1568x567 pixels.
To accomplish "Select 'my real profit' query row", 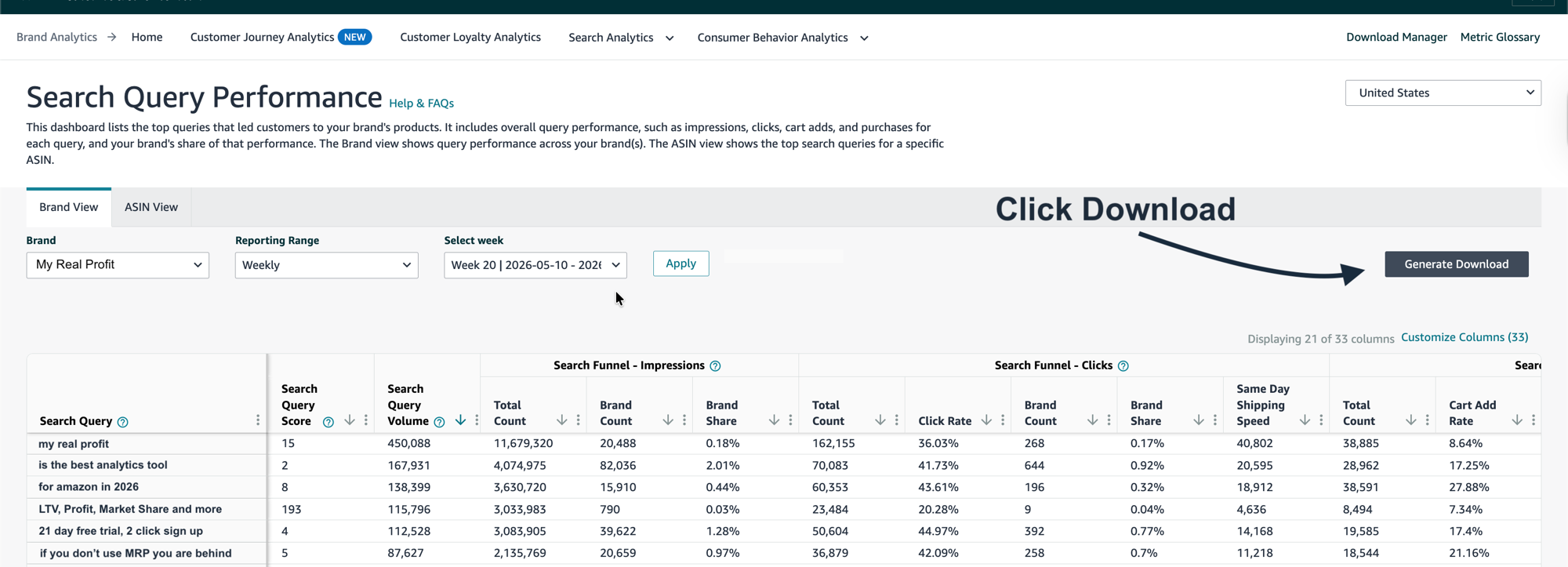I will (x=74, y=444).
